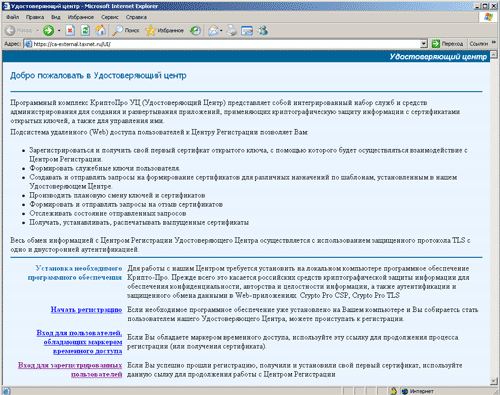Open the 'Установка необходимого программного обеспечения' link

(x=75, y=273)
